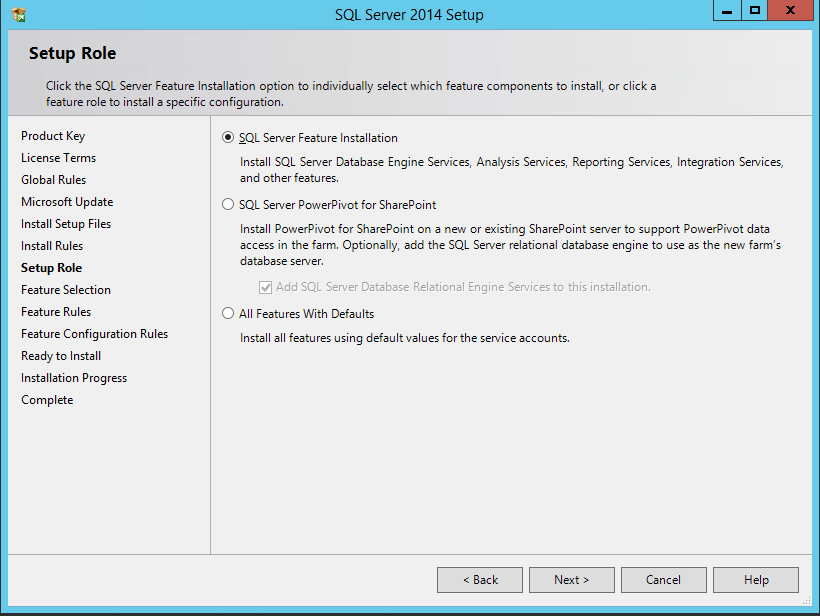Click the Product Key step in sidebar
820x616 pixels.
(x=53, y=136)
